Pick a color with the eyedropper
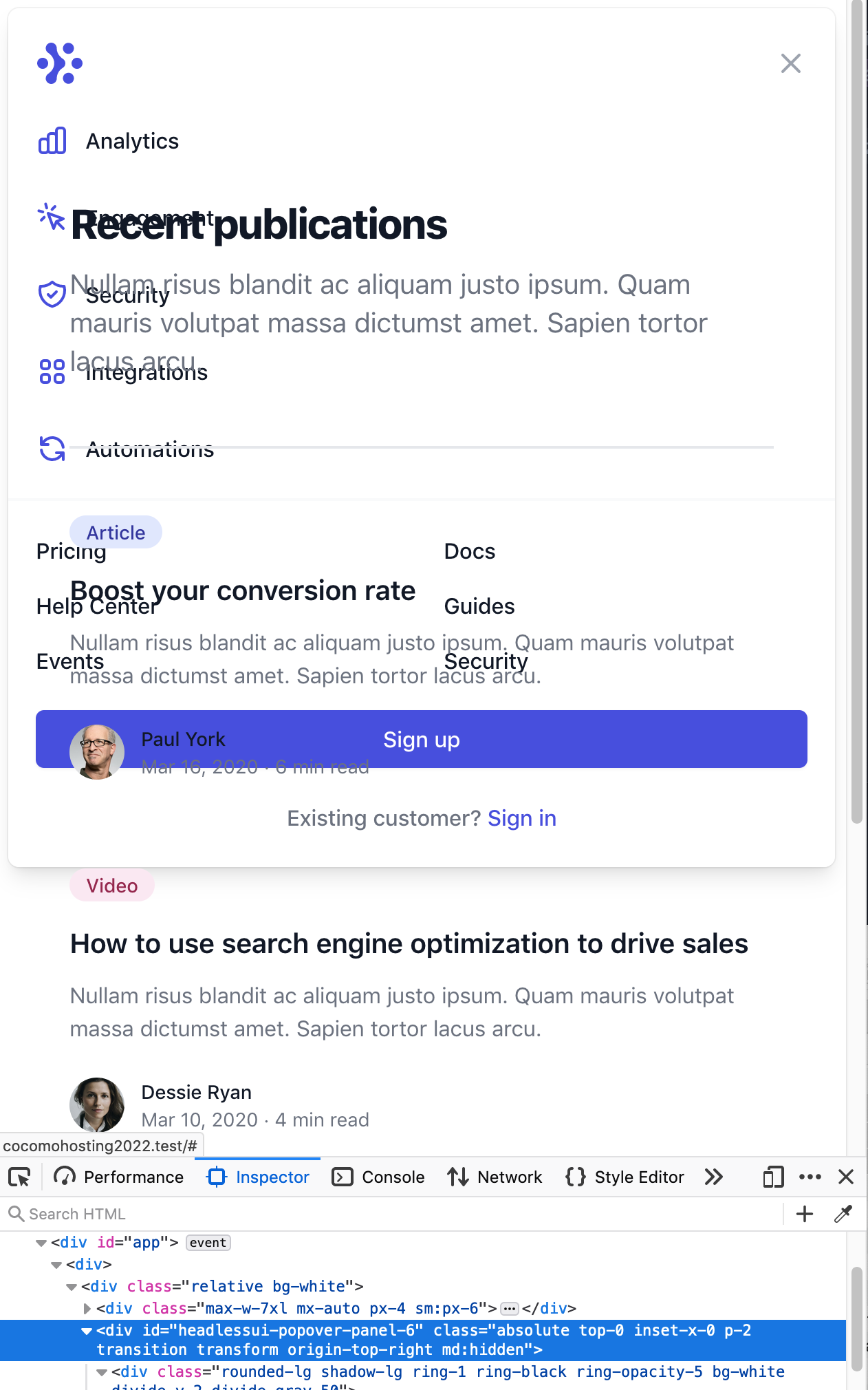Image resolution: width=868 pixels, height=1390 pixels. (843, 1214)
